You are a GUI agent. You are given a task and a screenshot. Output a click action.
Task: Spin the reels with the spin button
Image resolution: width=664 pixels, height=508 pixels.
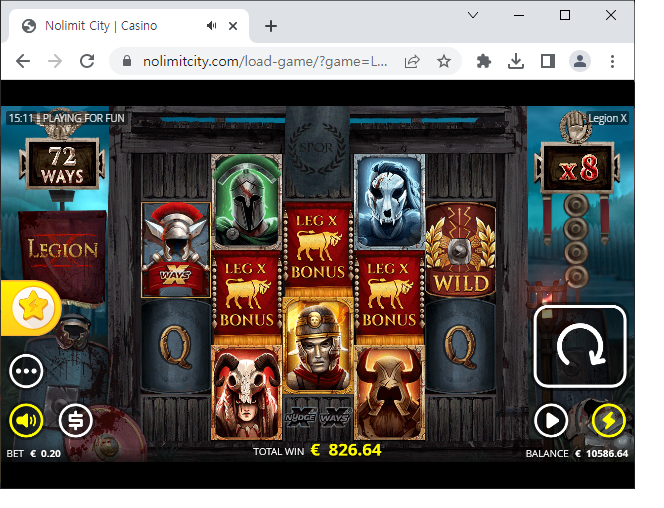(580, 346)
